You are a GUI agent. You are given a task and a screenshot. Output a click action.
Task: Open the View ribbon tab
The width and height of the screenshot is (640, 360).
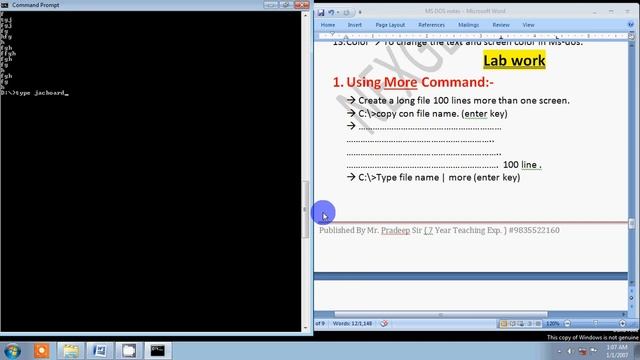coord(528,25)
